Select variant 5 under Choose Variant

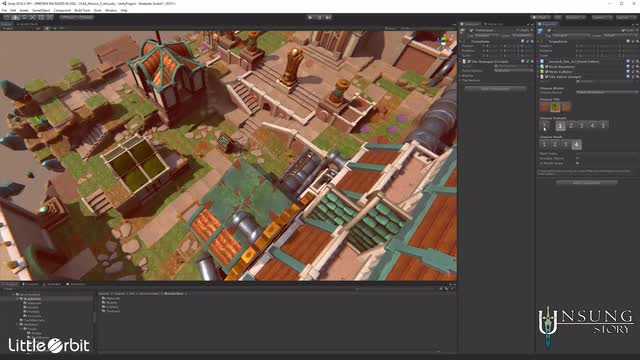coord(603,126)
